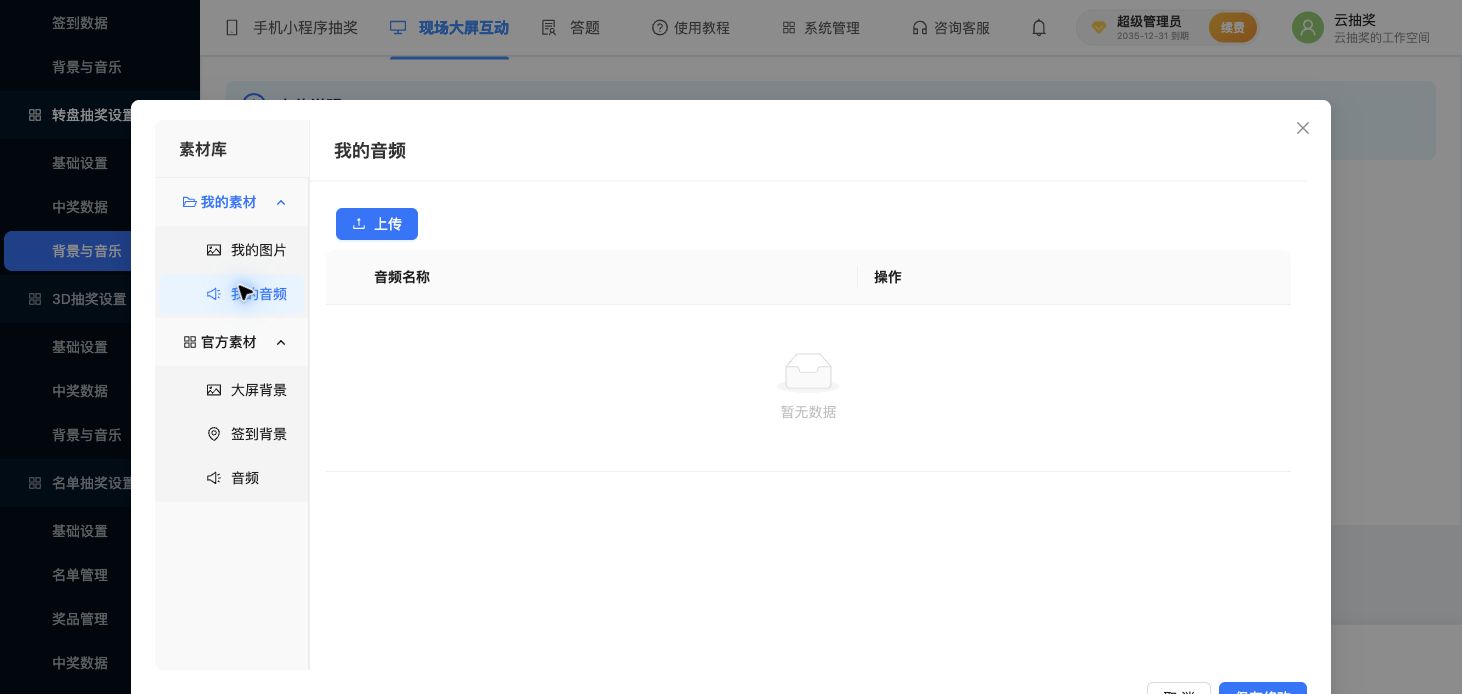Click the 素材库 panel title
This screenshot has width=1462, height=694.
(203, 149)
